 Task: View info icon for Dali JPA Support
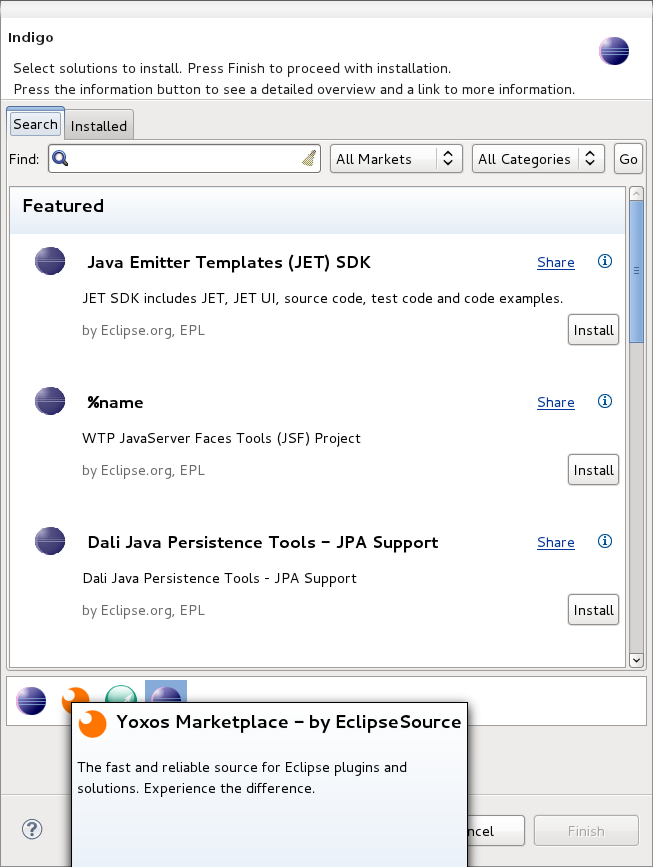[605, 541]
